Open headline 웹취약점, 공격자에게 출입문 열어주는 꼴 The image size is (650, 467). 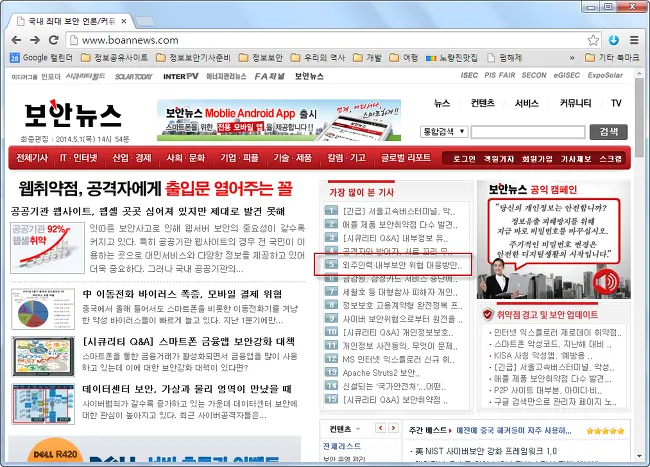(155, 189)
